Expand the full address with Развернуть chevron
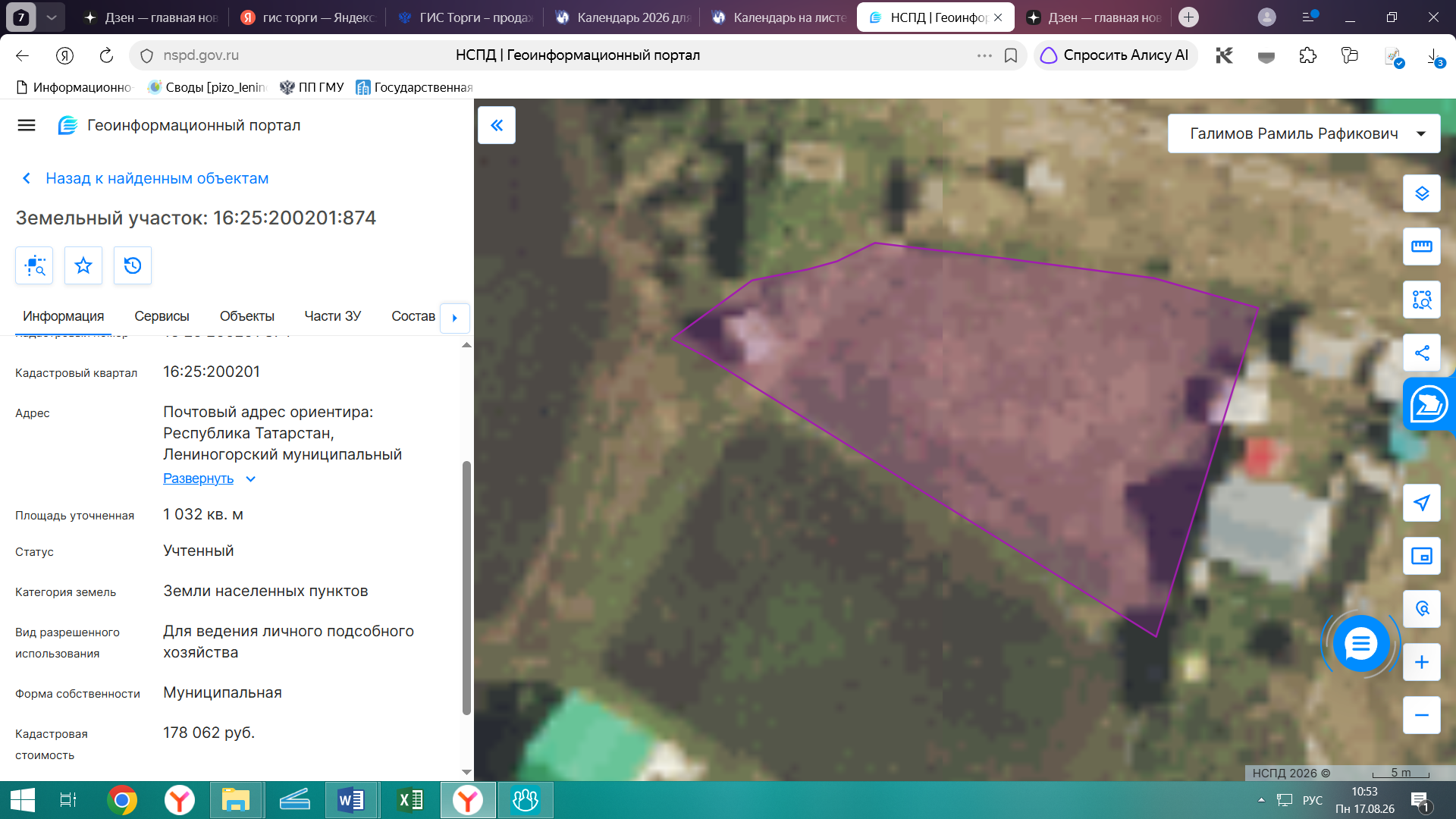This screenshot has height=819, width=1456. [x=251, y=479]
